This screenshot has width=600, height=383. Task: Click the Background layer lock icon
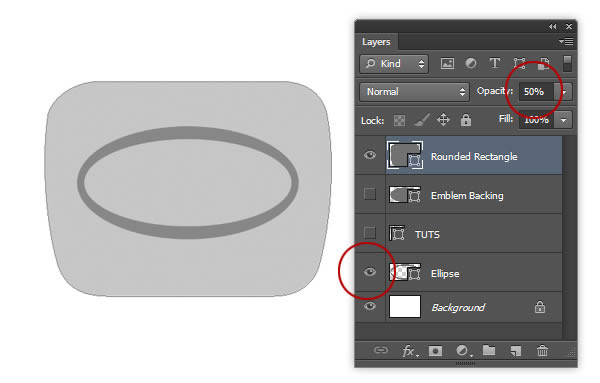(540, 307)
